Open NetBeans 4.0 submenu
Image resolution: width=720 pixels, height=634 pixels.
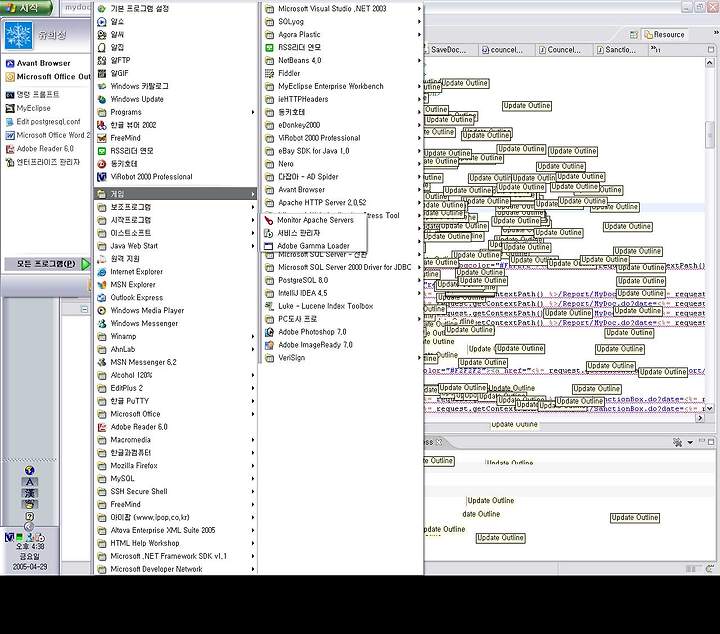click(x=342, y=60)
